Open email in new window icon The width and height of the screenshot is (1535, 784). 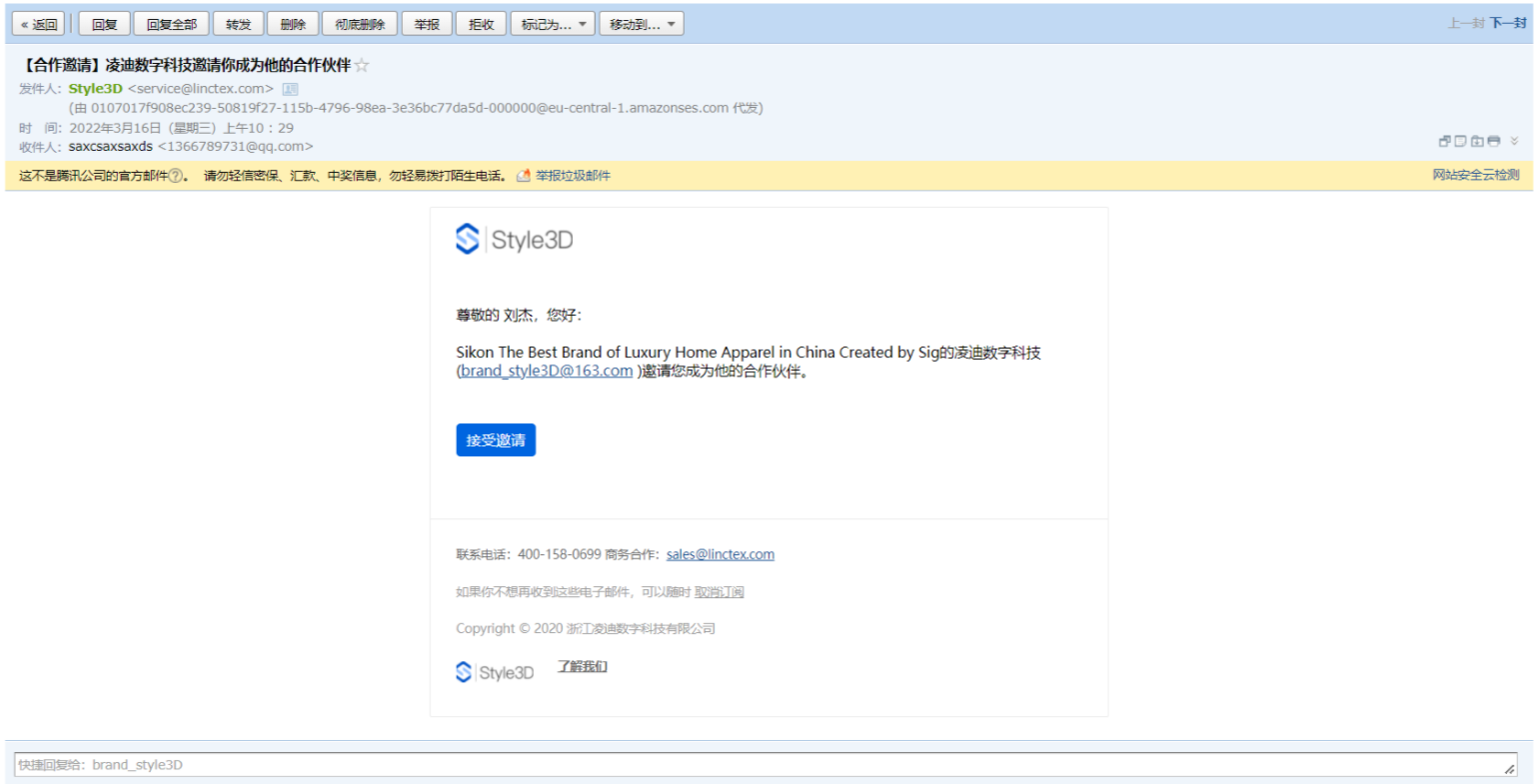click(x=1444, y=142)
